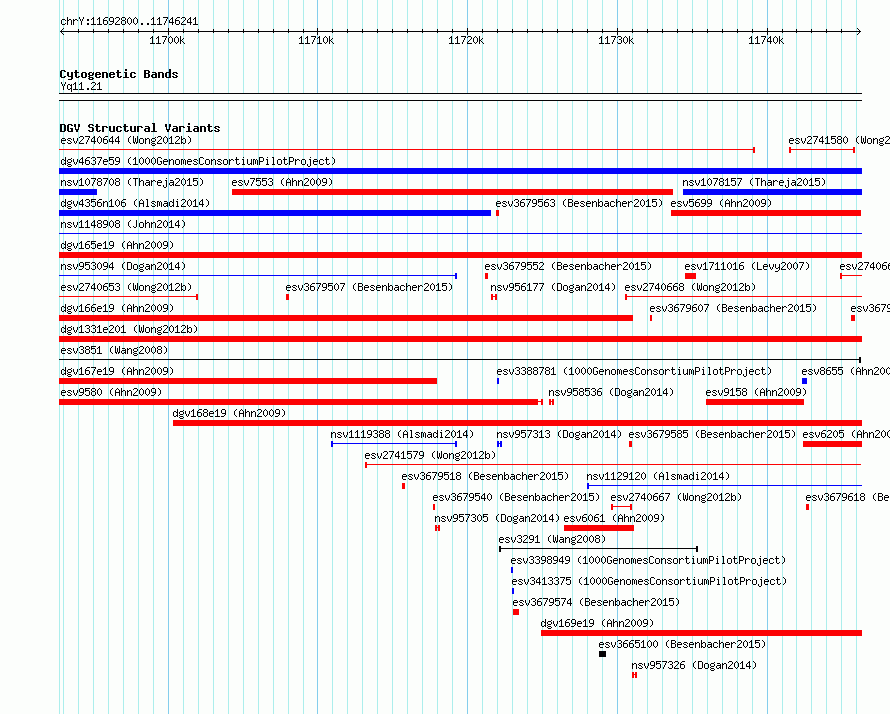The image size is (890, 714).
Task: Open the nsv1078708 (Thareja2015) label
Action: (132, 182)
